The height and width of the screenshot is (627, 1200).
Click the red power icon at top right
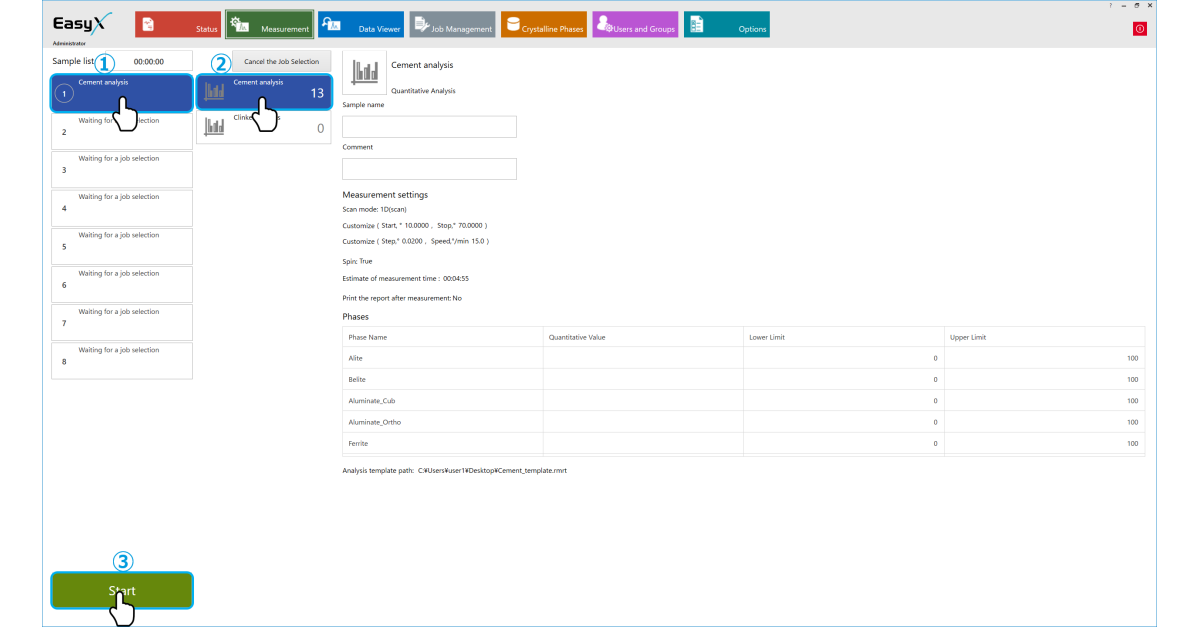(1139, 29)
